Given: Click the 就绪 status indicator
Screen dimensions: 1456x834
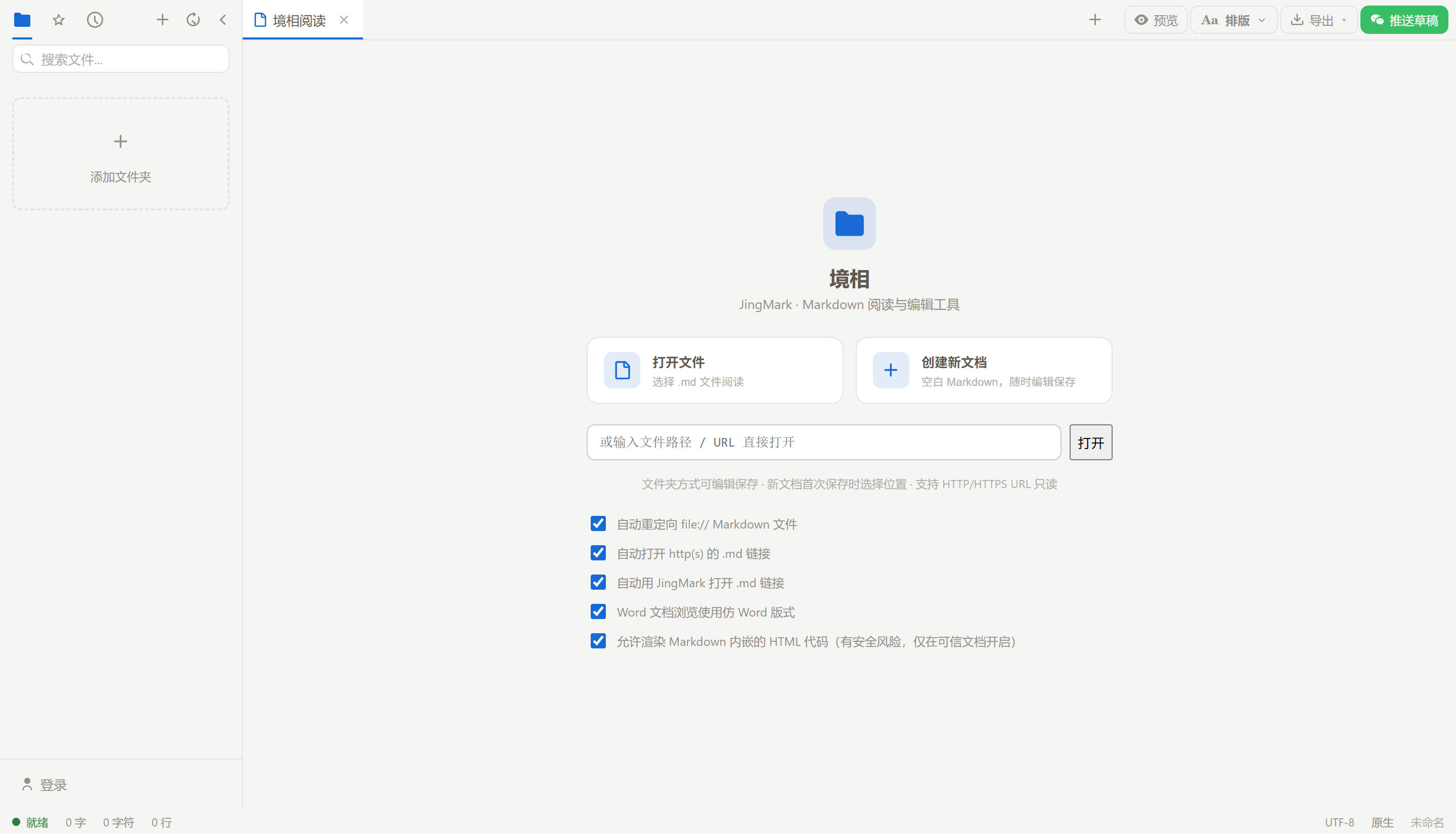Looking at the screenshot, I should click(x=31, y=822).
